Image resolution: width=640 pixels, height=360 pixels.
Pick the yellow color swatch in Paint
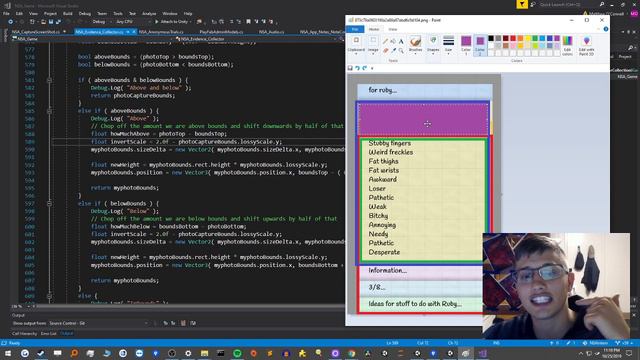point(528,38)
